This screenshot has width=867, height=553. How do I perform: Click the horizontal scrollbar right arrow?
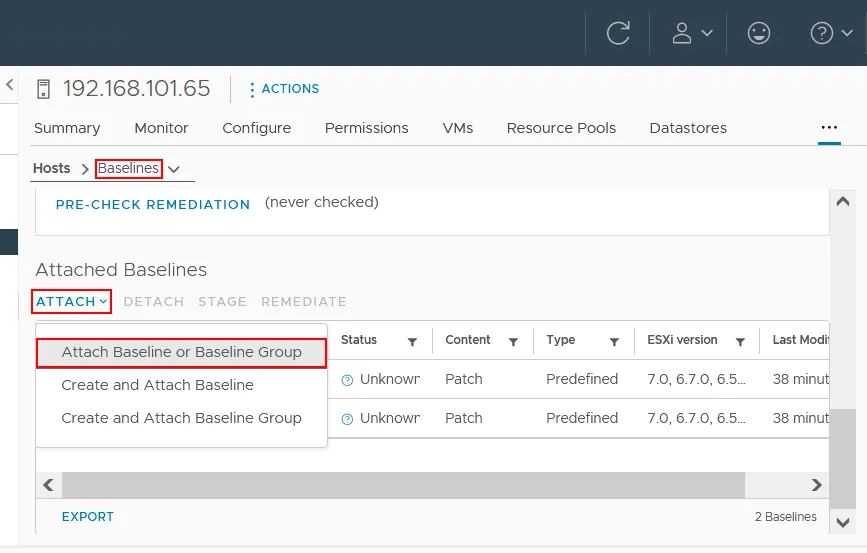tap(816, 485)
